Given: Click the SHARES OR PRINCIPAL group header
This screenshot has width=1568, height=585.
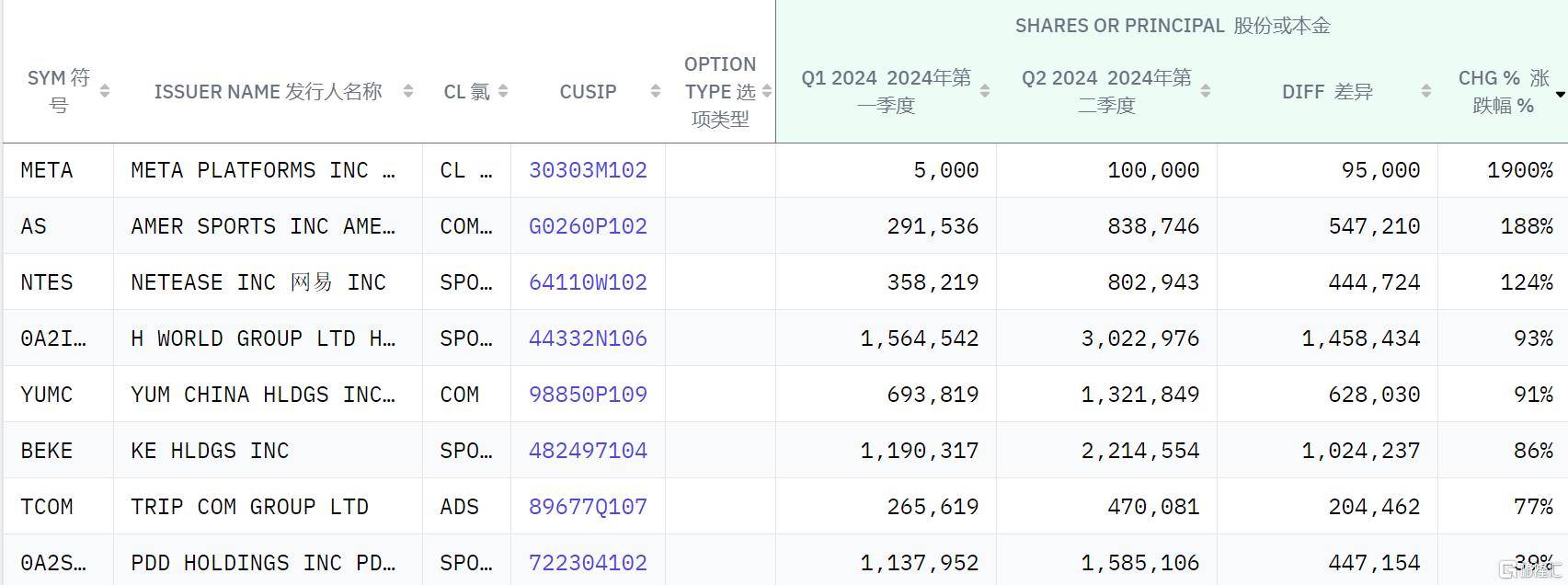Looking at the screenshot, I should tap(1173, 26).
